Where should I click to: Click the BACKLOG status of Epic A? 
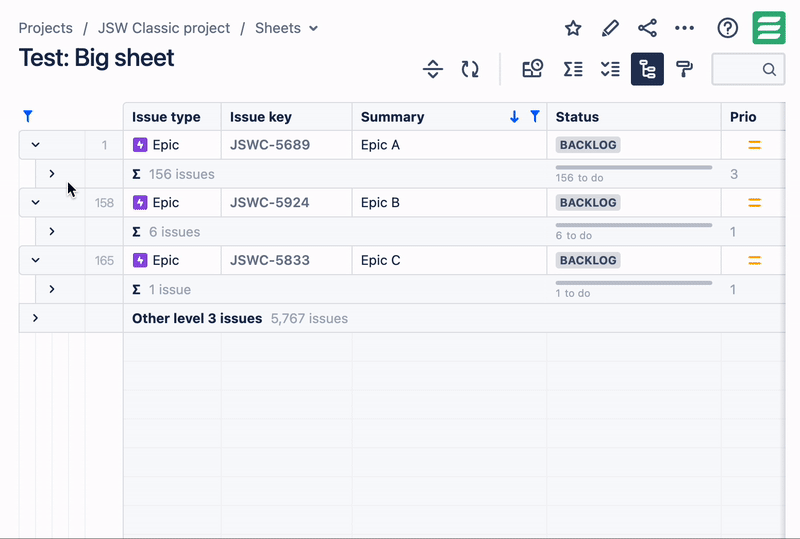588,145
